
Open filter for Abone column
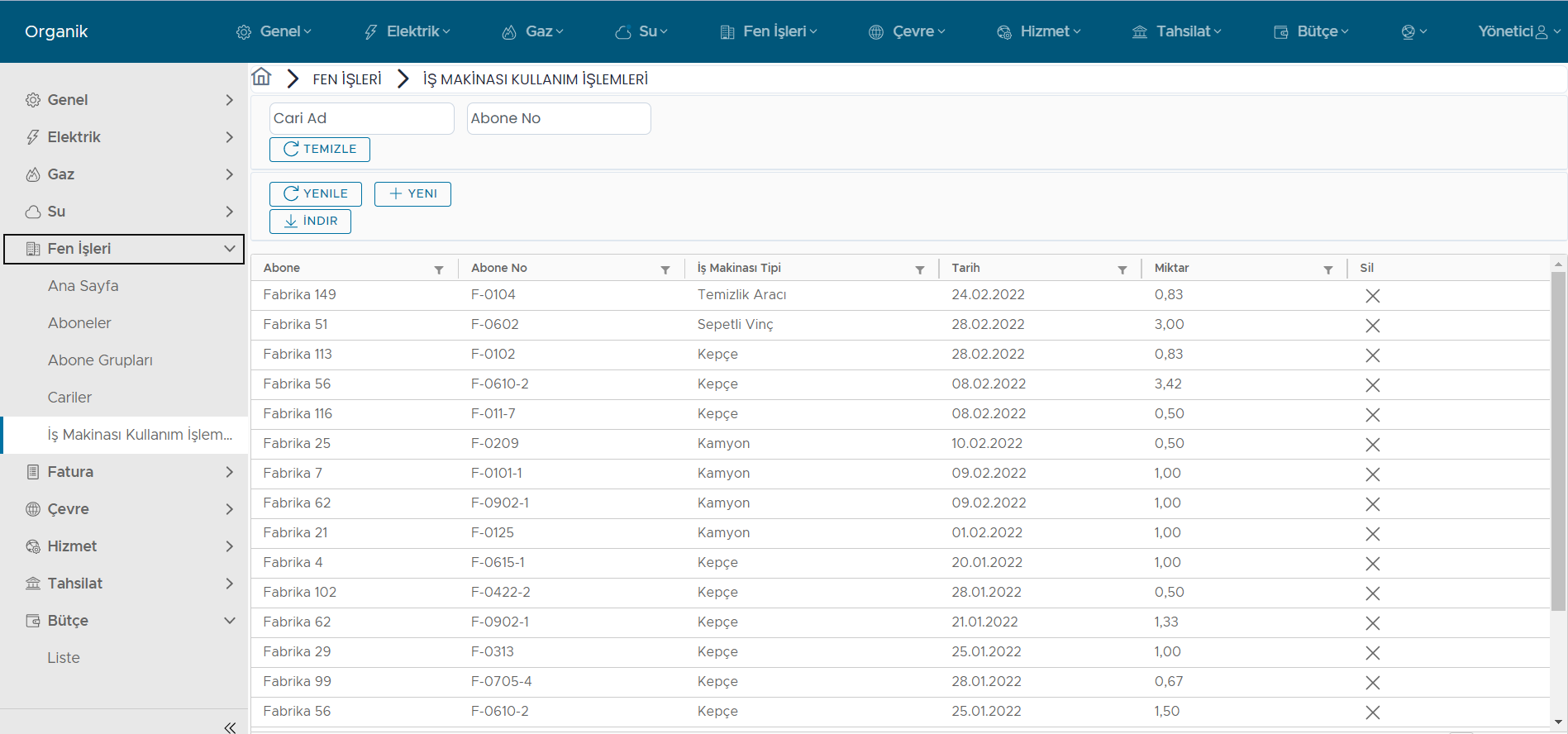pos(439,269)
